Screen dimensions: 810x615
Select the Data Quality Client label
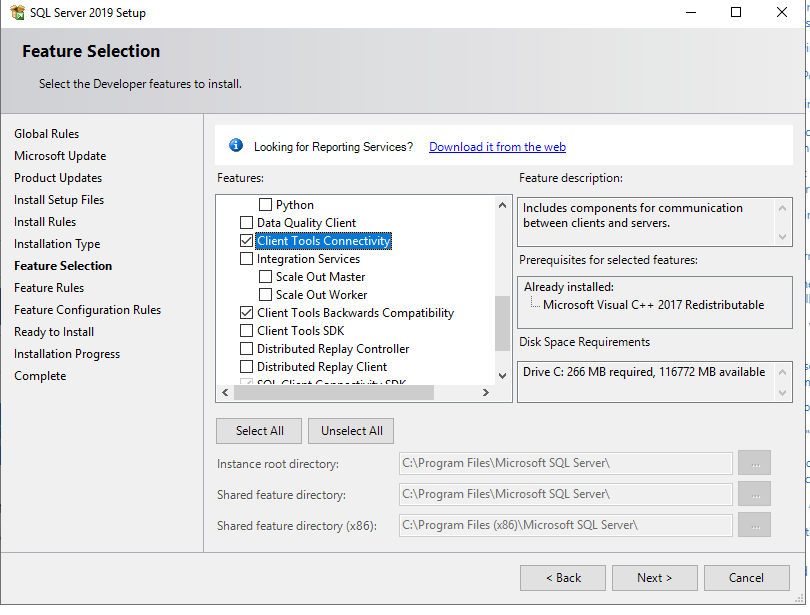coord(306,223)
